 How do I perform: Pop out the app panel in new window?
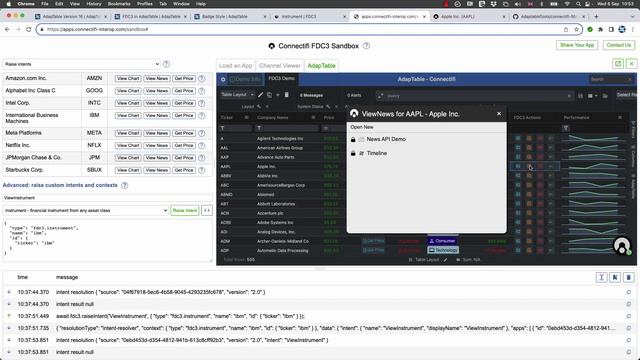[618, 64]
